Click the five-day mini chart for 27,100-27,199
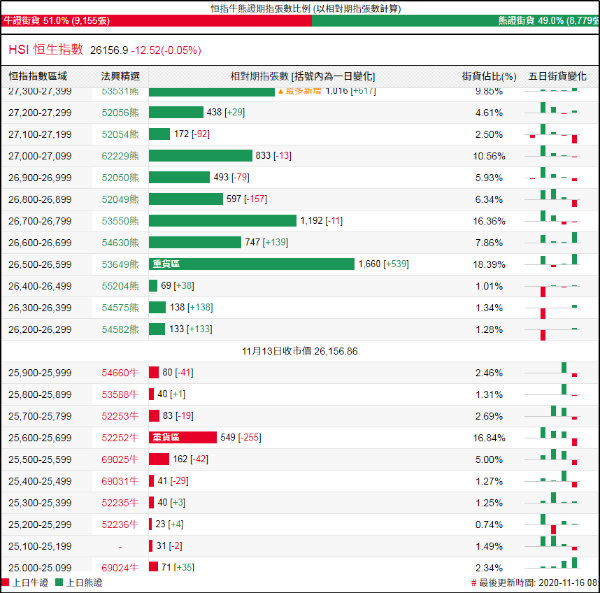 (553, 134)
